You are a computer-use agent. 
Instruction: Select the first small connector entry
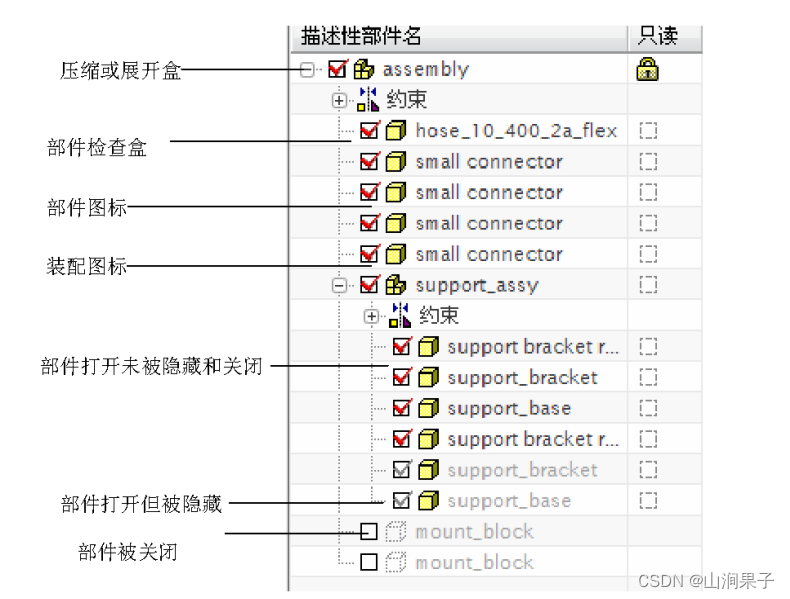(x=489, y=162)
